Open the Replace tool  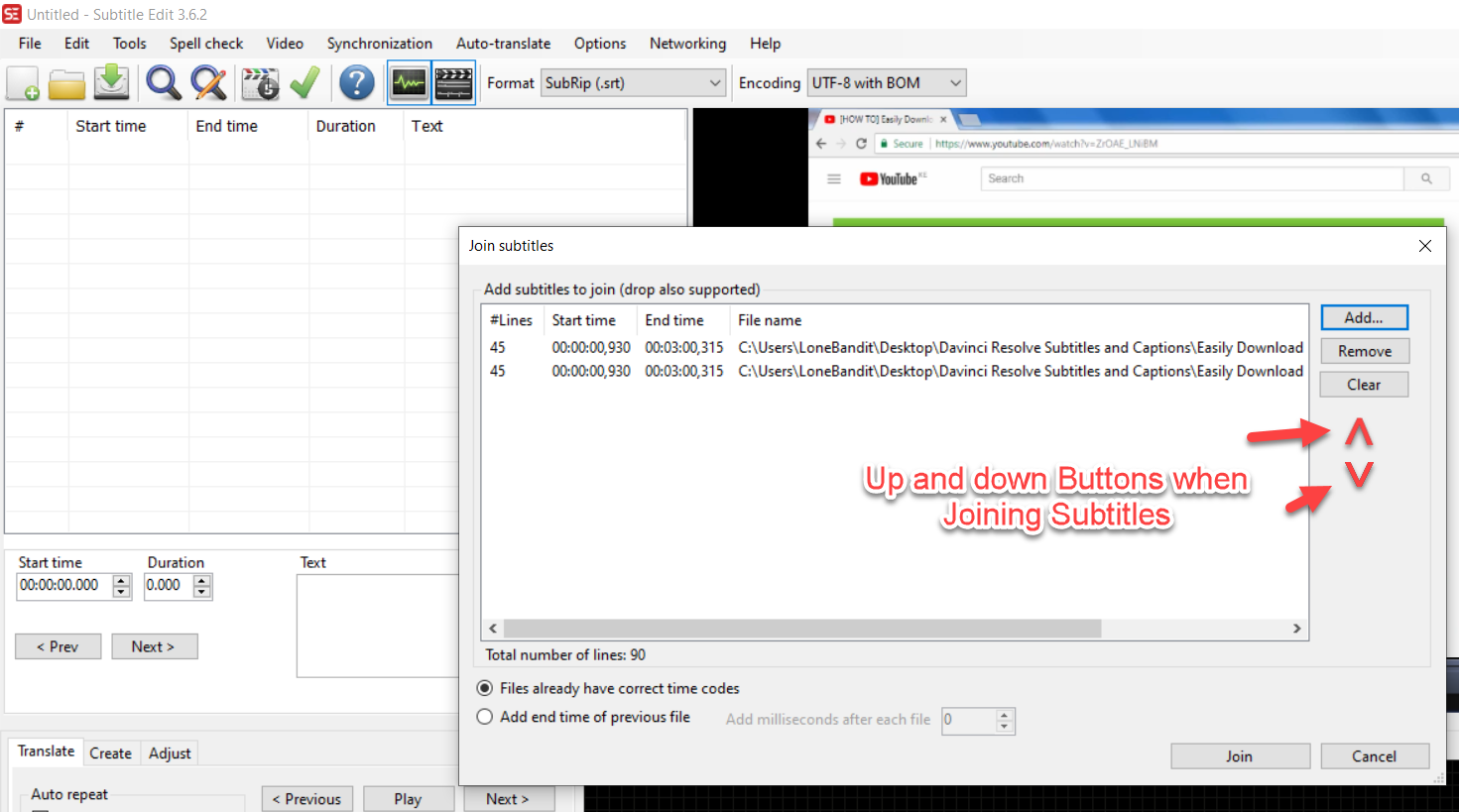click(208, 82)
